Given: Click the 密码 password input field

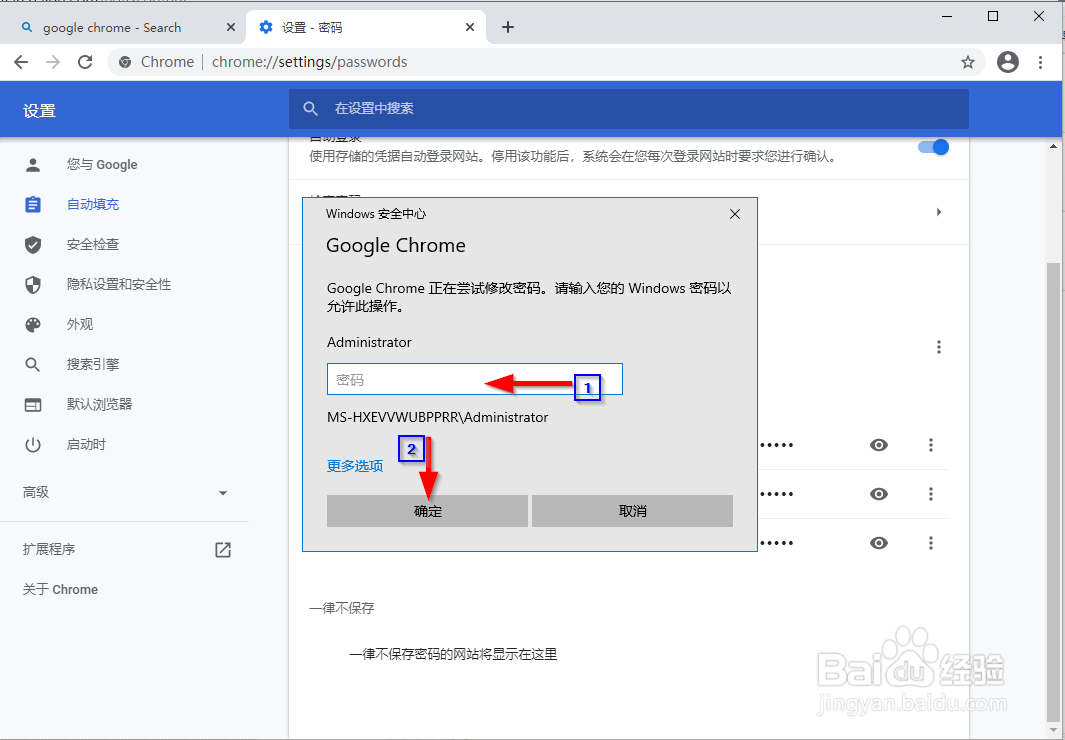Looking at the screenshot, I should coord(475,380).
